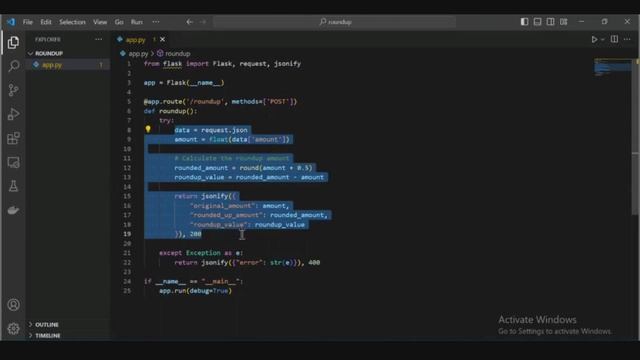Open the Search view in activity bar
Viewport: 640px width, 360px height.
[13, 66]
